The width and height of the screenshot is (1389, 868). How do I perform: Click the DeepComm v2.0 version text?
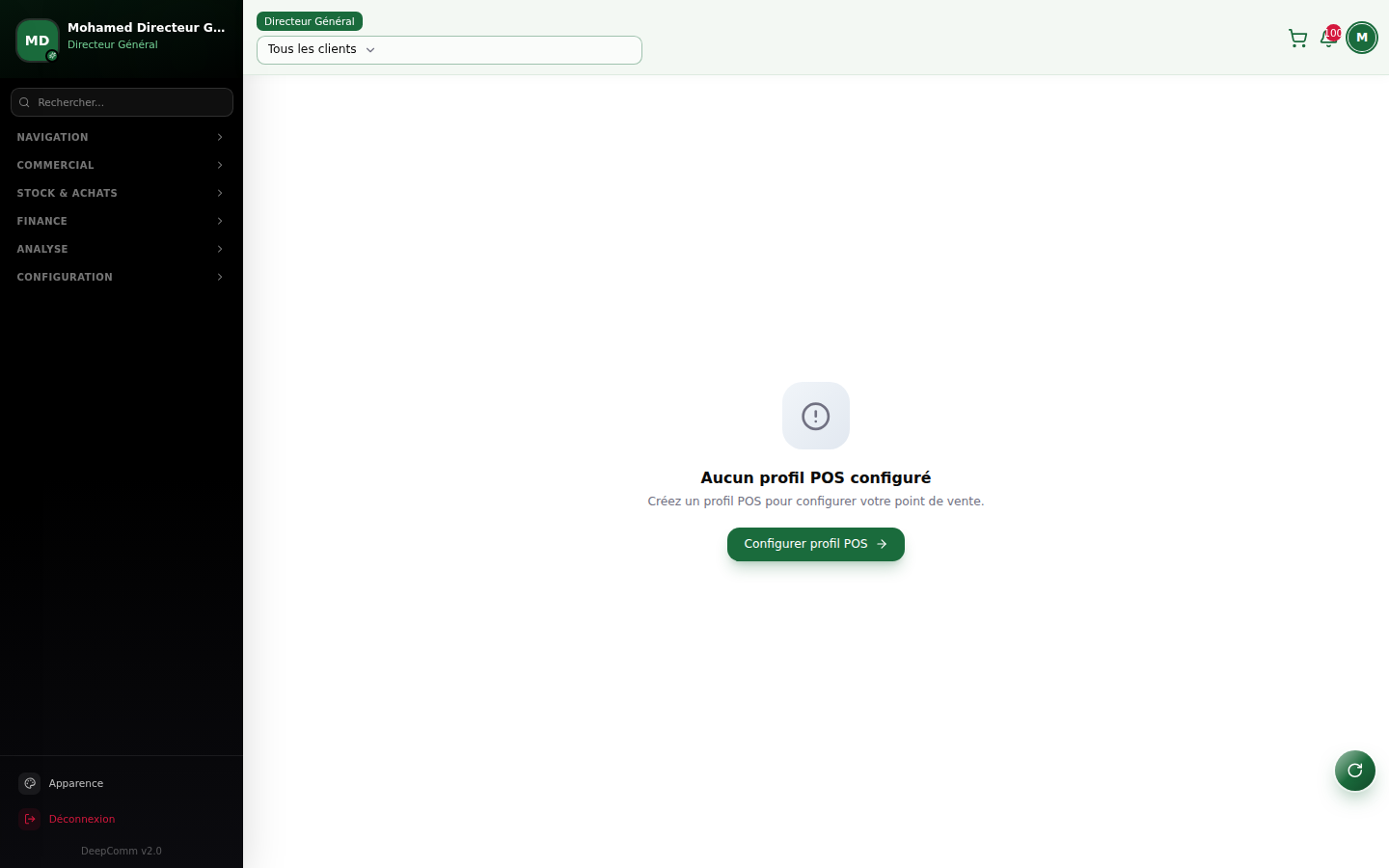pos(122,851)
